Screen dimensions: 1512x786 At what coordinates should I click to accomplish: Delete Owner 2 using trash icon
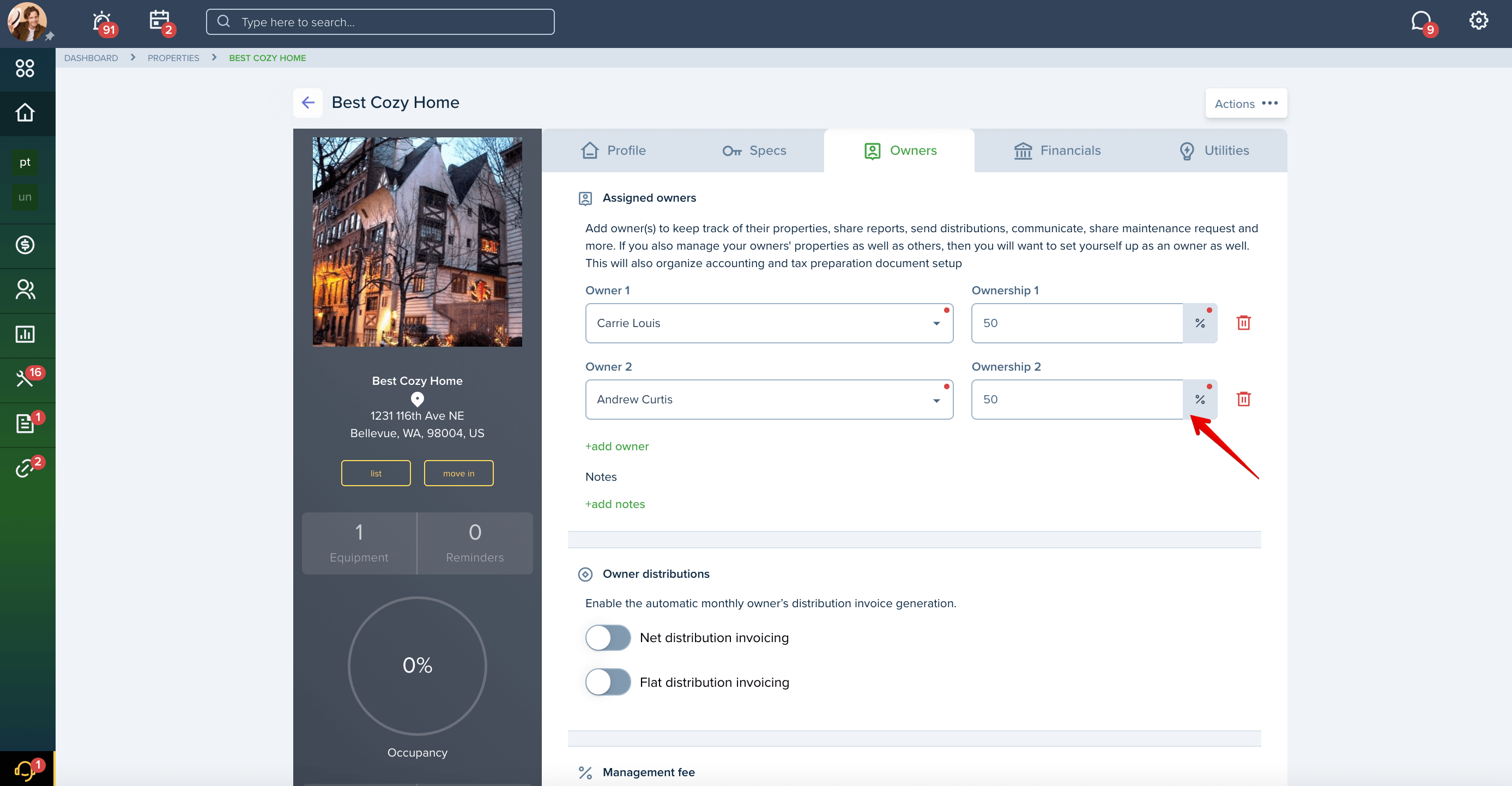pyautogui.click(x=1243, y=399)
